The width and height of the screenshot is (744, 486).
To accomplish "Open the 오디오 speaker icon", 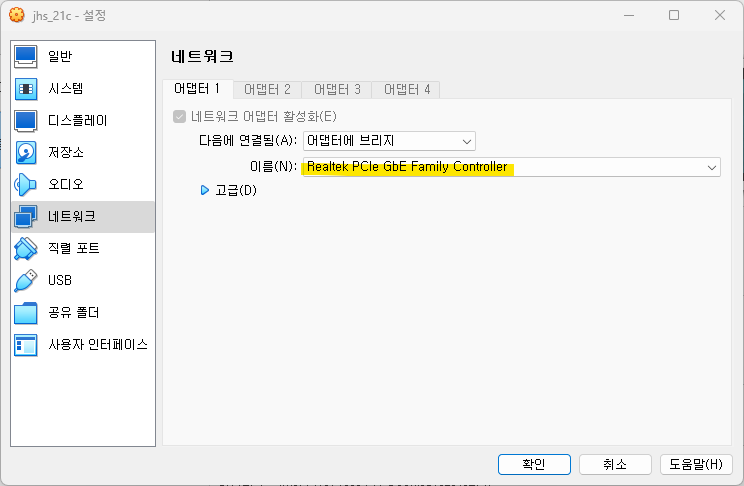I will coord(26,184).
